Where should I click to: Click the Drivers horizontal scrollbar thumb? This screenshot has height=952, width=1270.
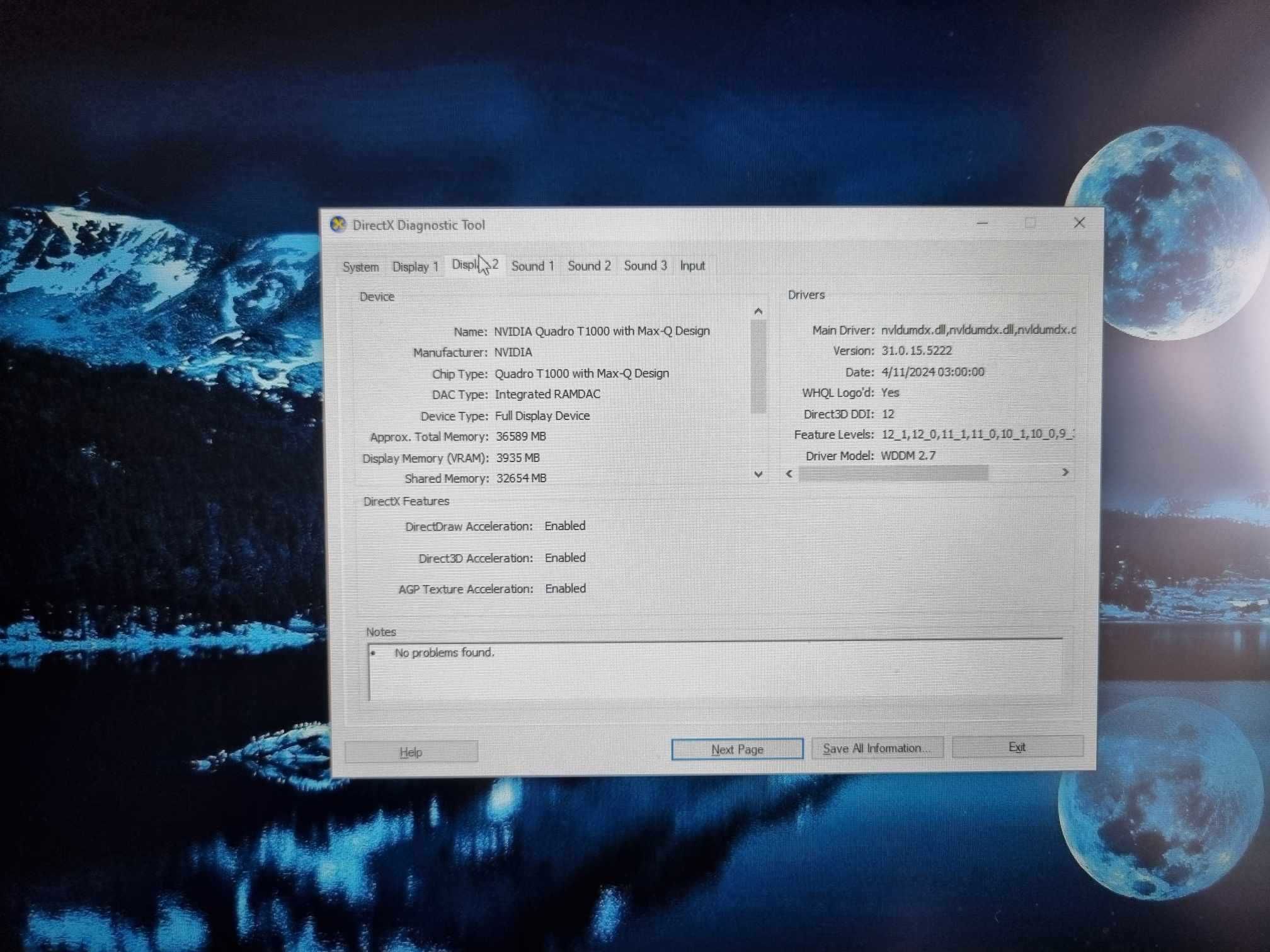click(x=893, y=473)
